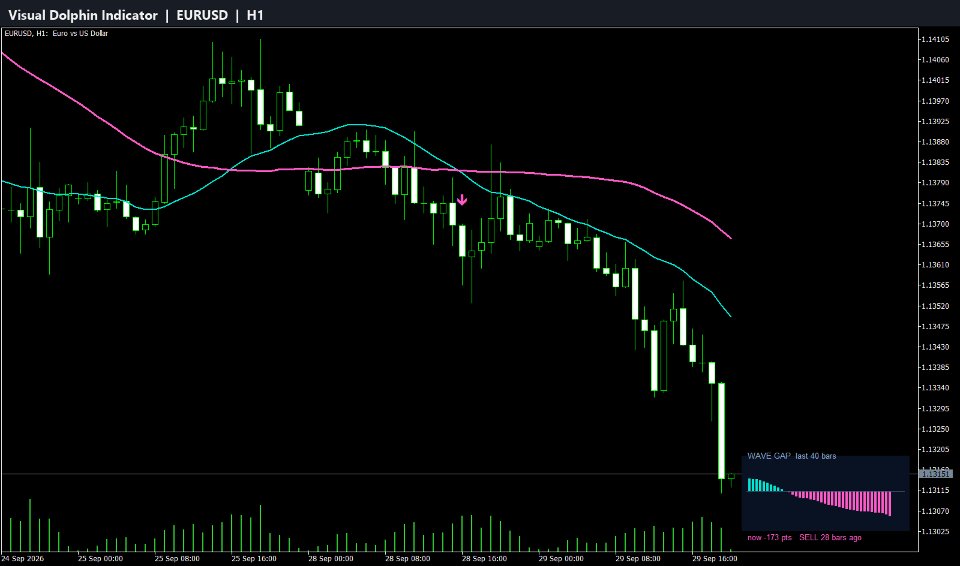This screenshot has width=960, height=566.
Task: Click the '29 Sep 08:00' time axis label
Action: [x=637, y=559]
